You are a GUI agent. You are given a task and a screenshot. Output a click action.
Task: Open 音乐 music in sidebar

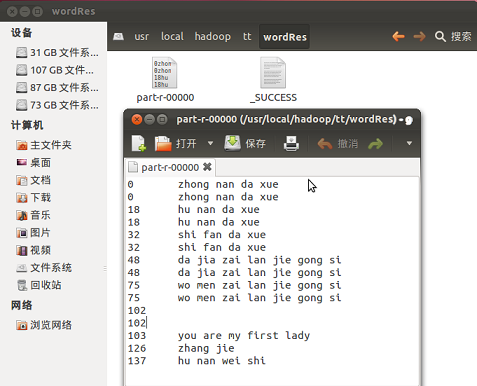(34, 215)
